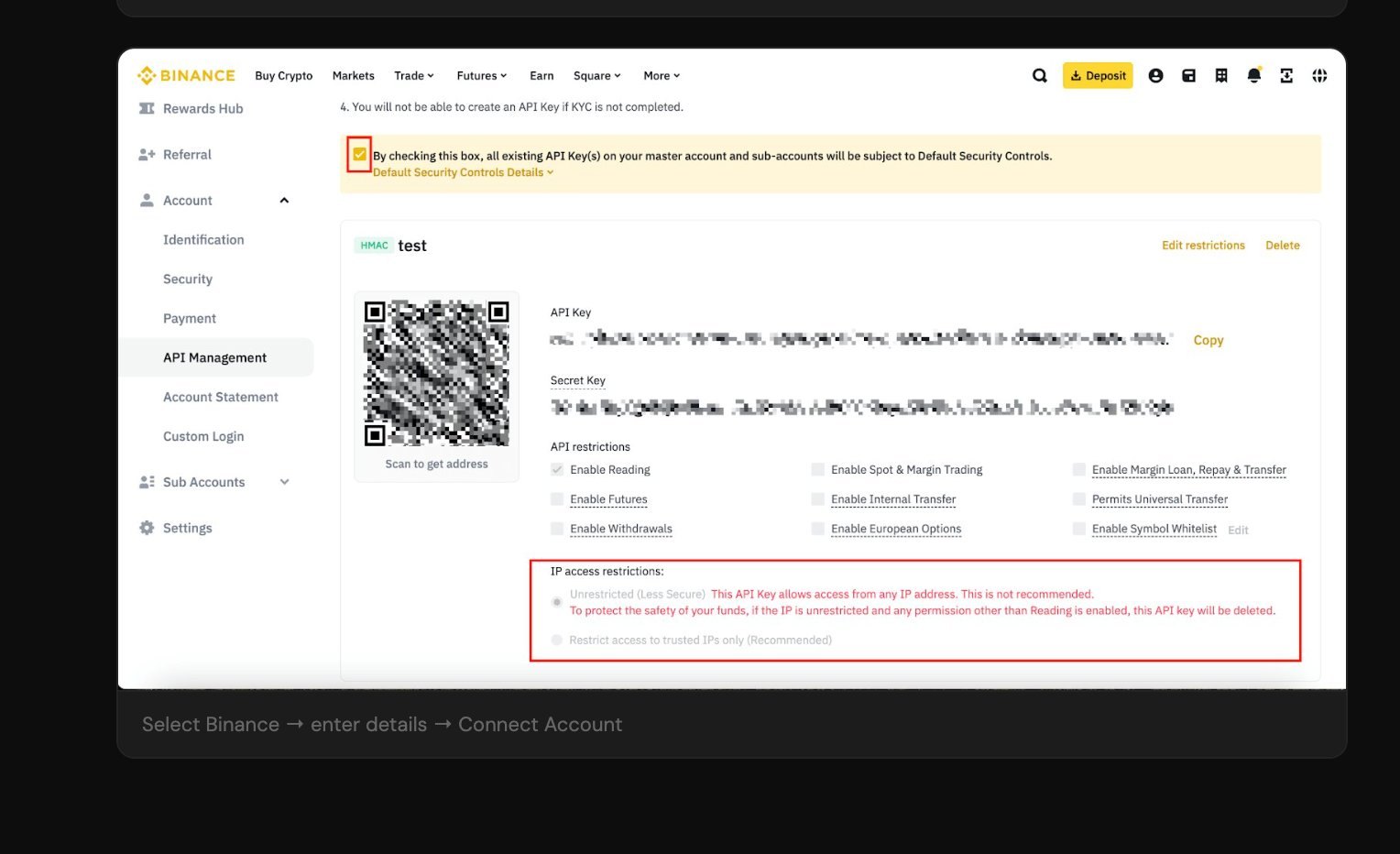Click the HMAC badge next to test
The width and height of the screenshot is (1400, 854).
point(374,246)
